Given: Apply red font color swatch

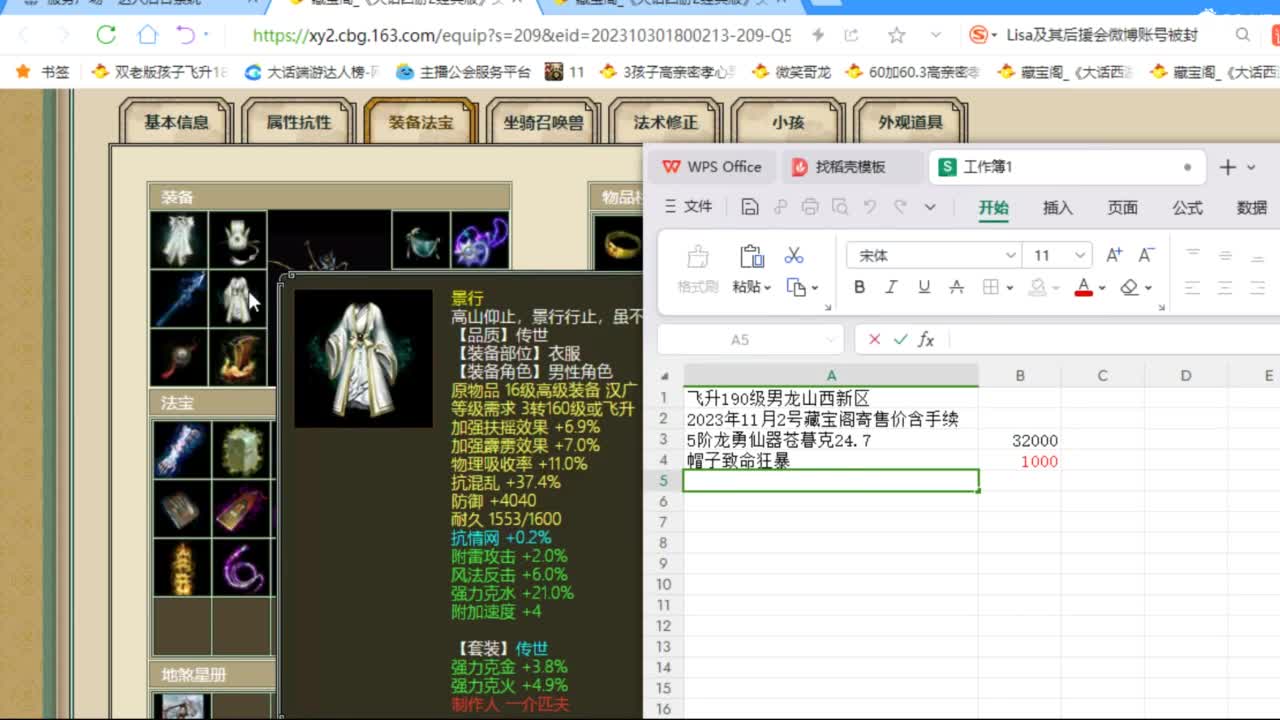Looking at the screenshot, I should (1083, 288).
